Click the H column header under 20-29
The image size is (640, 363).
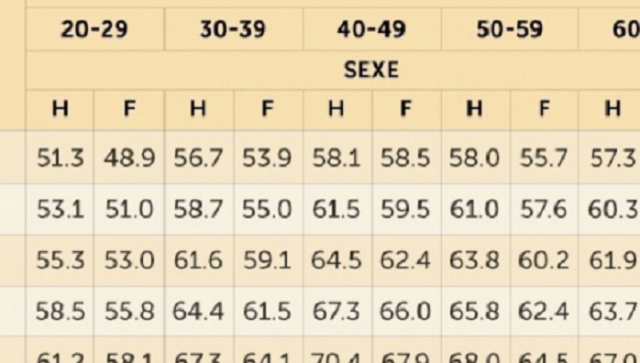pyautogui.click(x=60, y=109)
